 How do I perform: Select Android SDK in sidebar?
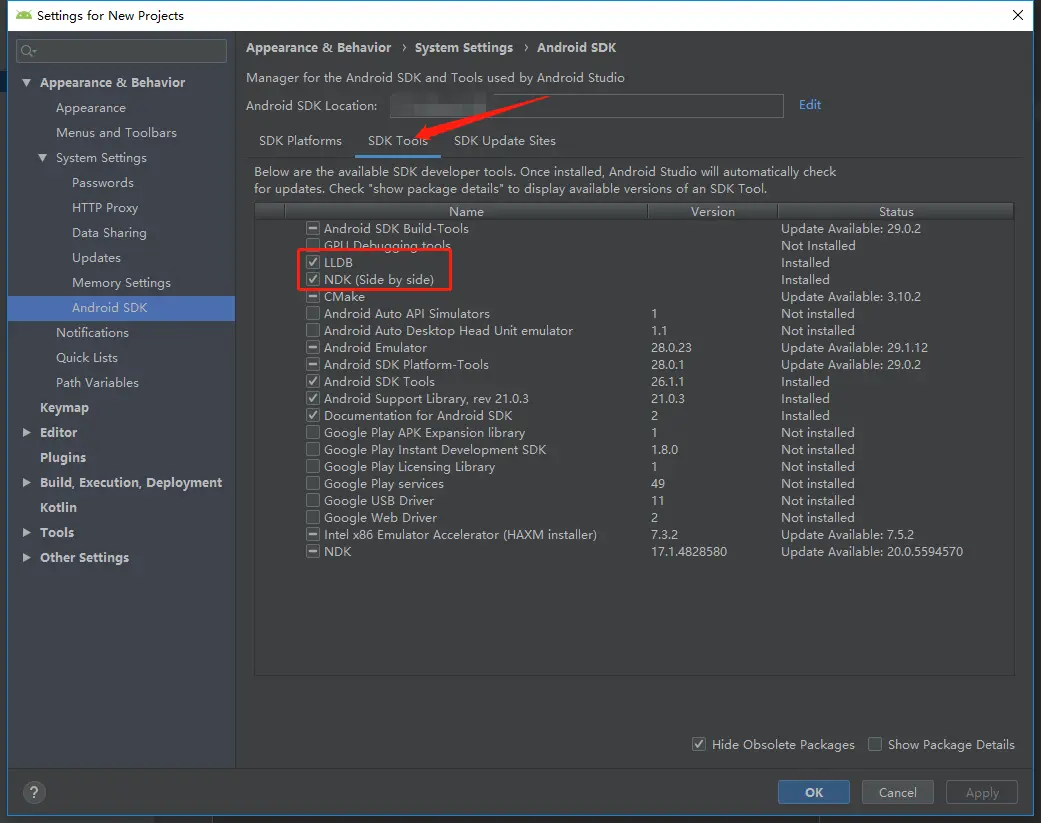tap(121, 308)
